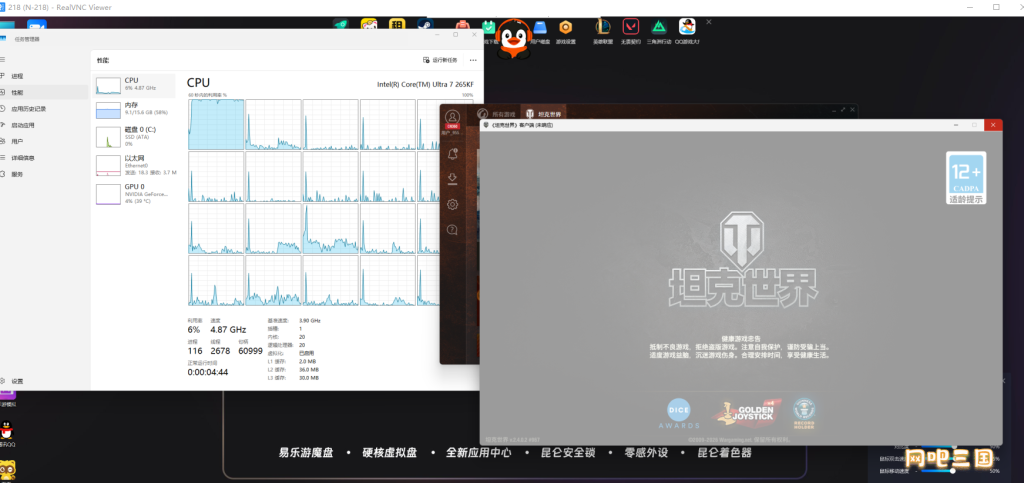Close the top dock with X
The height and width of the screenshot is (483, 1024).
tap(709, 22)
